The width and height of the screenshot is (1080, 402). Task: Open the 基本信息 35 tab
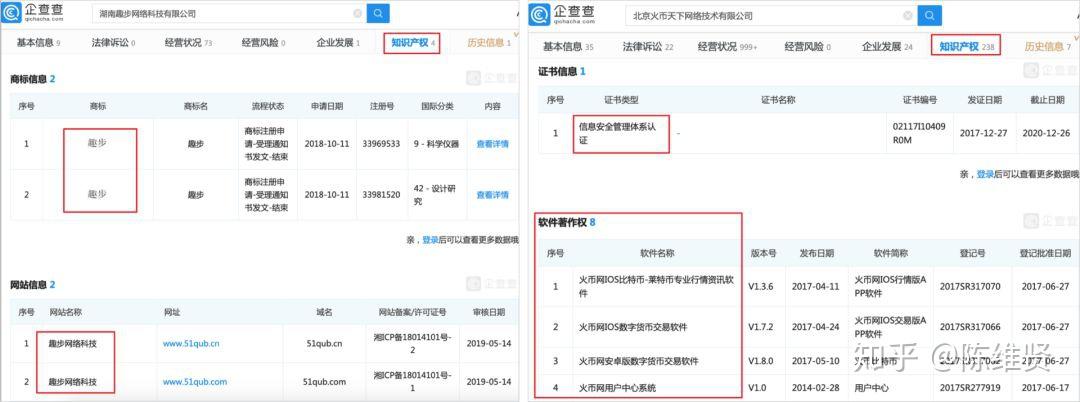point(568,47)
